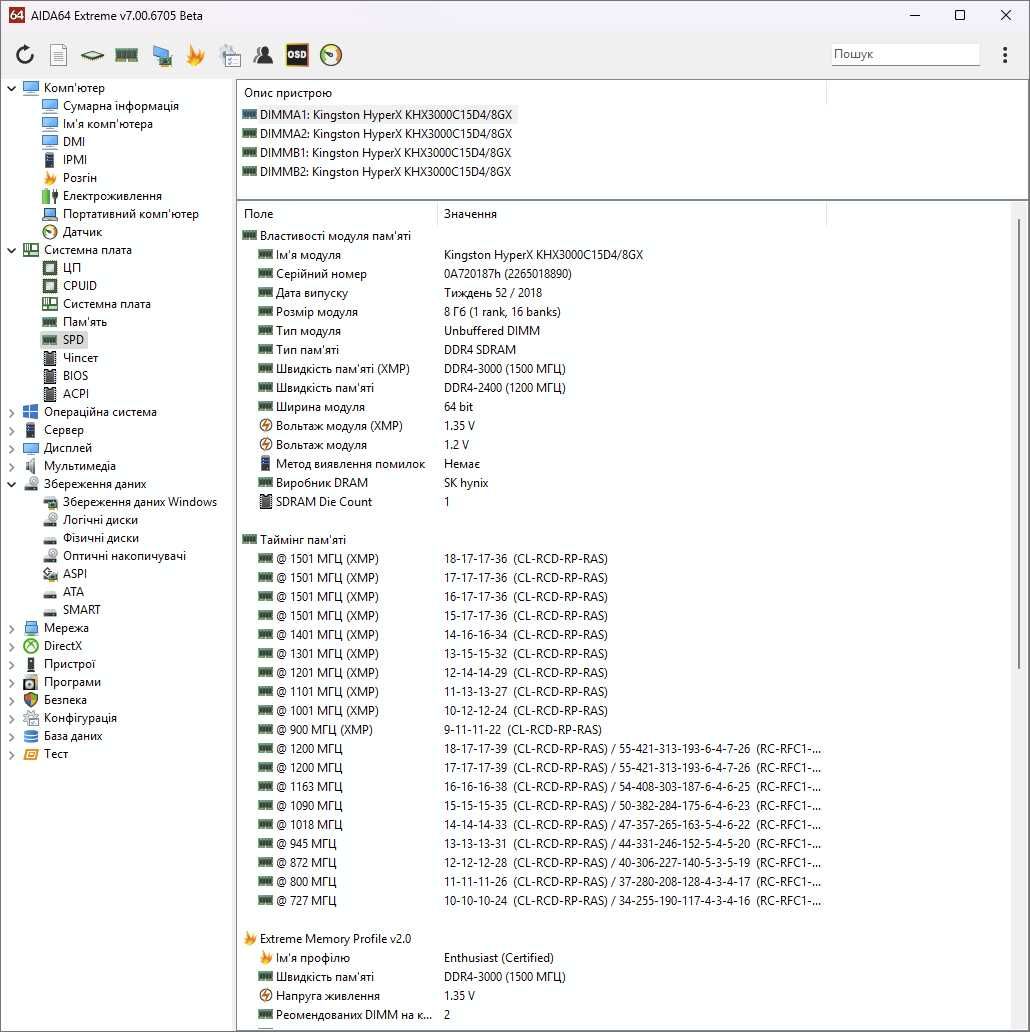Select the IPMI tree item
1030x1032 pixels.
(74, 159)
